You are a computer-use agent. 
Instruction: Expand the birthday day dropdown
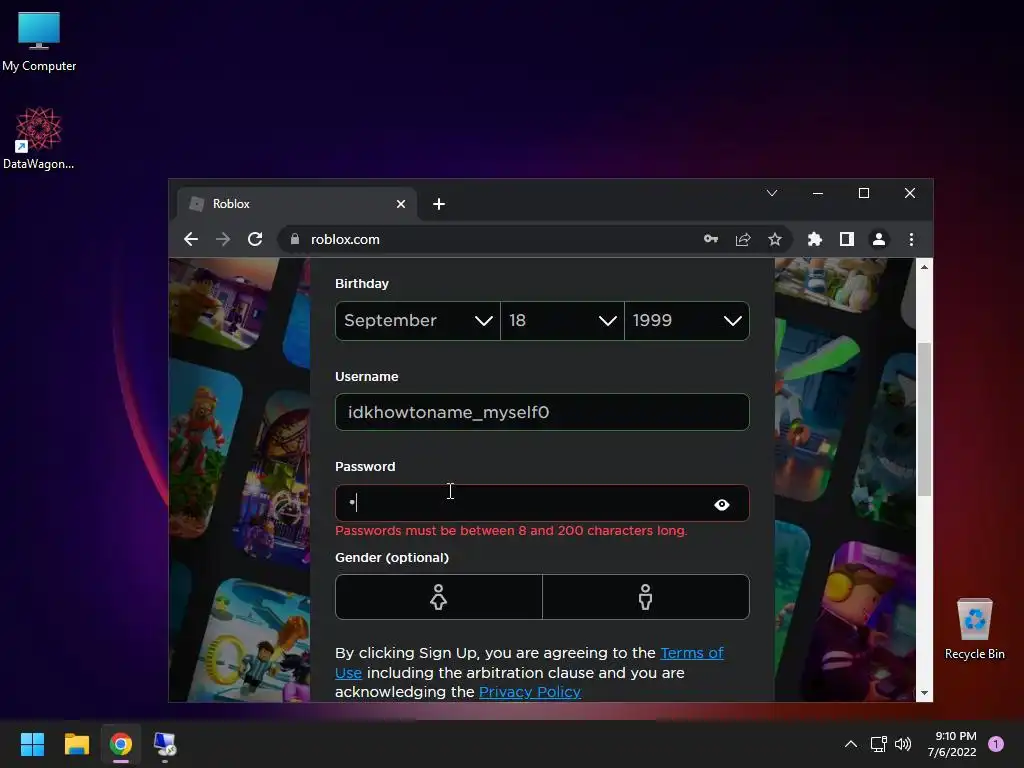coord(562,321)
